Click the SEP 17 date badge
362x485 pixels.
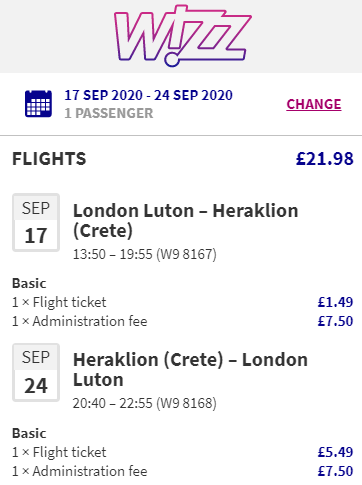click(36, 222)
